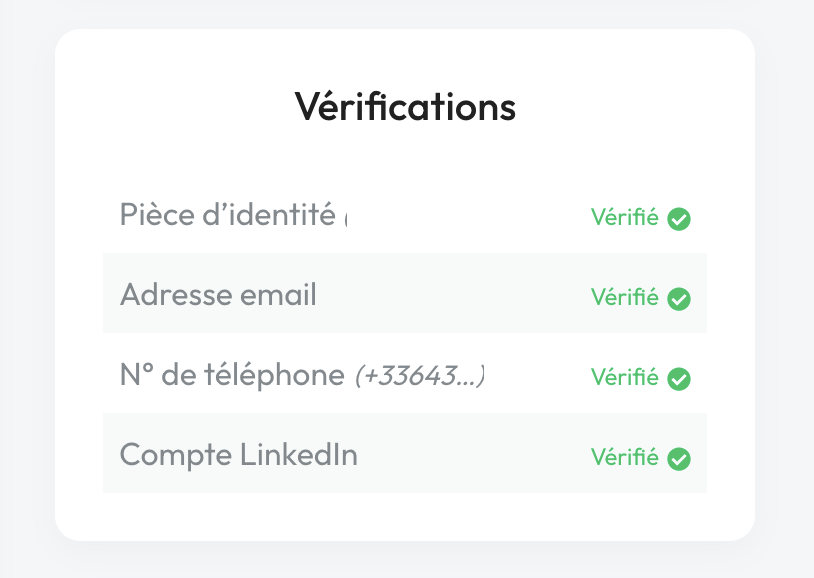
Task: Click the Vérifications heading
Action: (405, 106)
